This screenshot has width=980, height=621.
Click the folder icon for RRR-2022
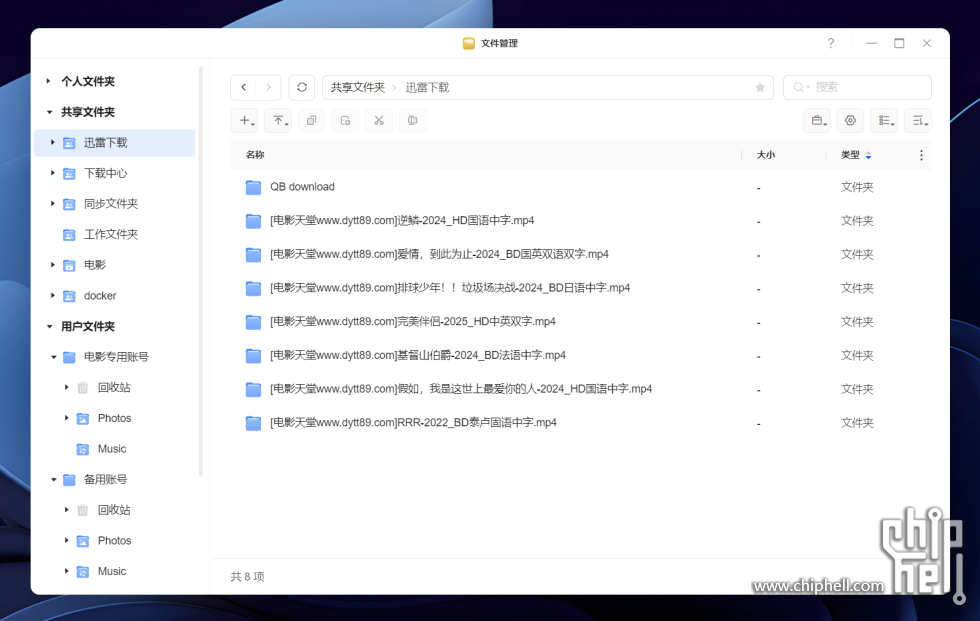253,423
